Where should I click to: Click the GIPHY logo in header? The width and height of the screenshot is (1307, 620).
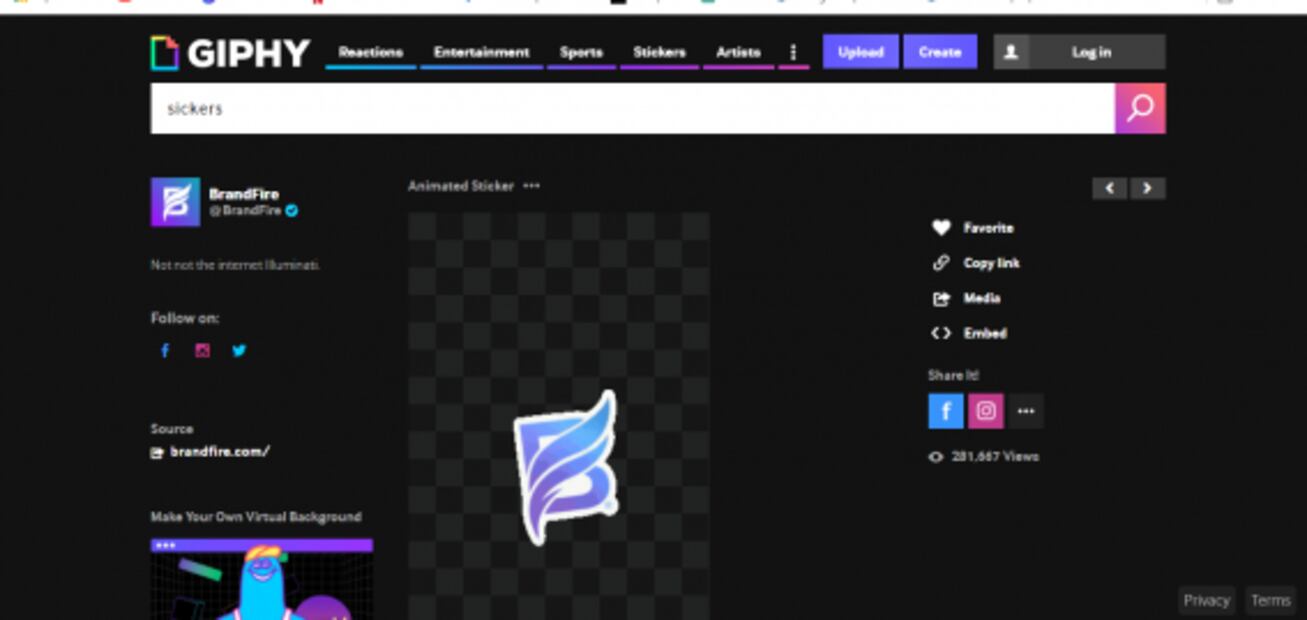point(231,53)
